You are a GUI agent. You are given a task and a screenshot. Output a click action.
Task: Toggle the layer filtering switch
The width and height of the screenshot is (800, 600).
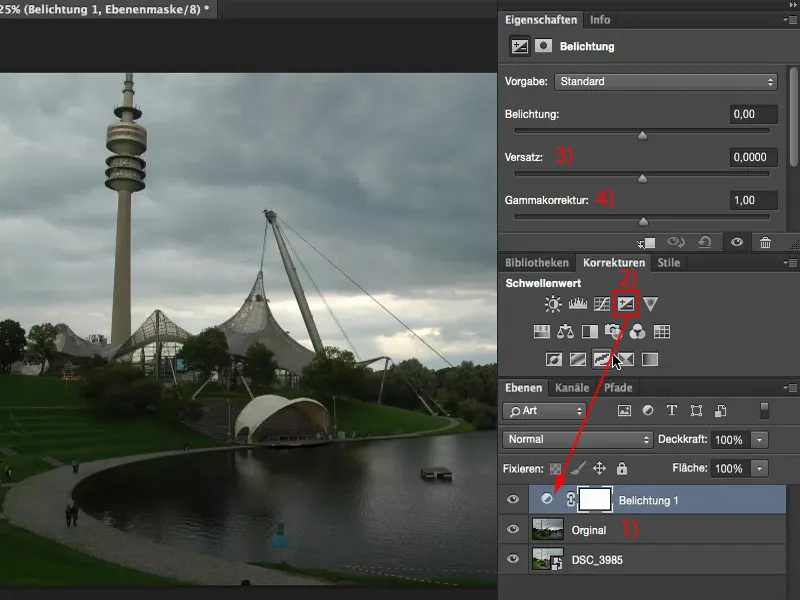(x=764, y=411)
